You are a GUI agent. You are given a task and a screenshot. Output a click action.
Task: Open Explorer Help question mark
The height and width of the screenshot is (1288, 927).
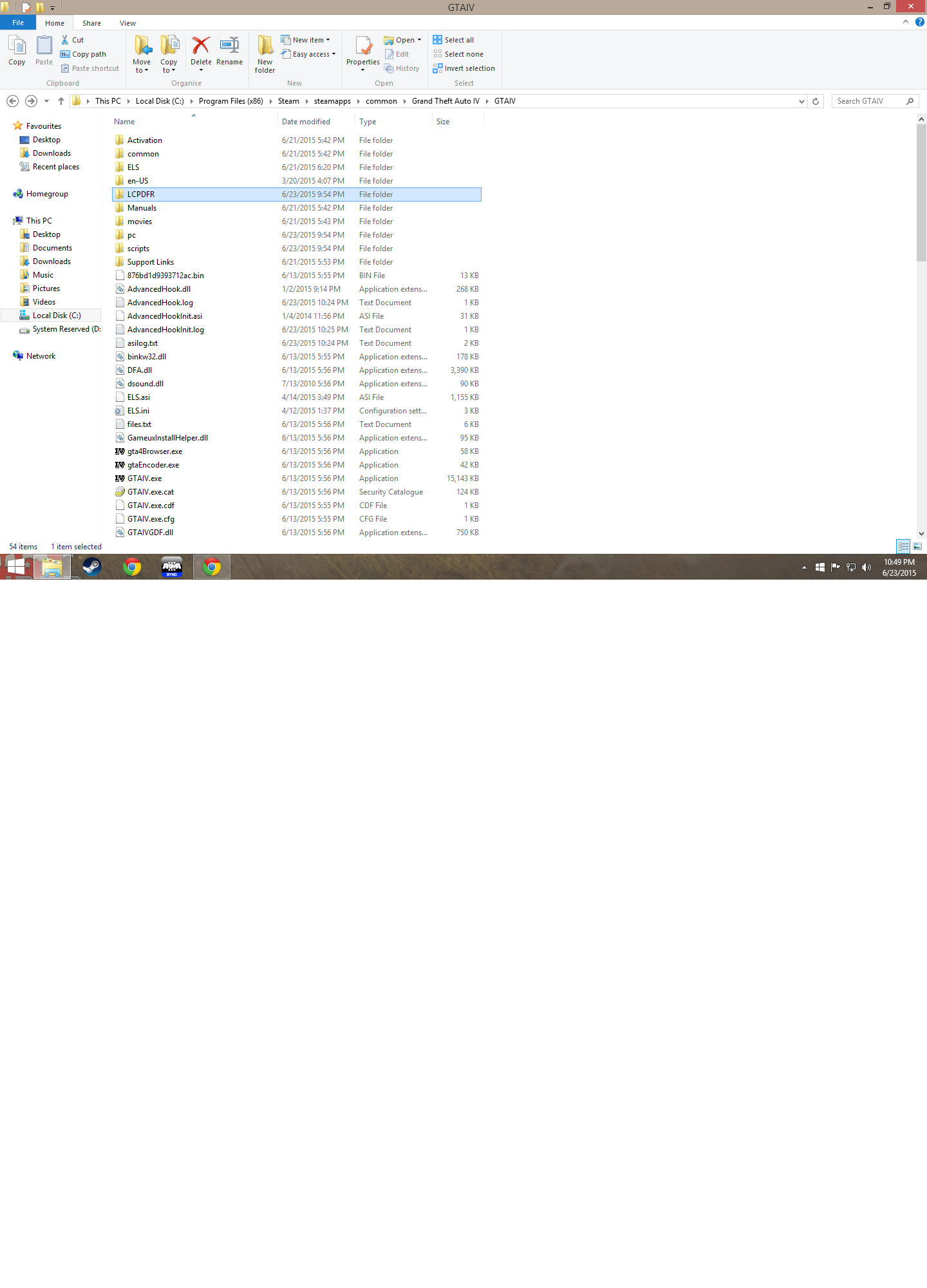[x=919, y=22]
